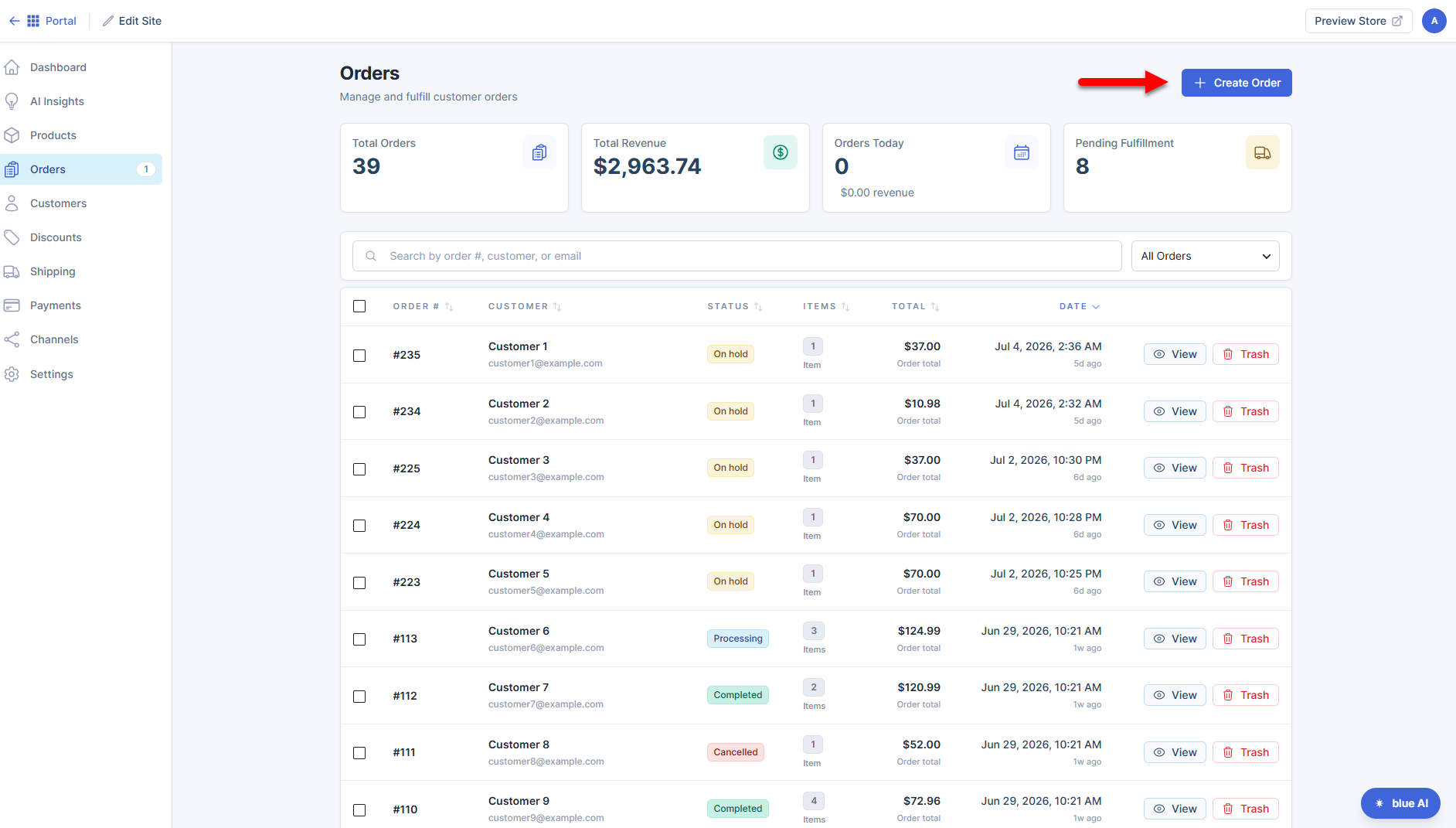Click the Completed badge for order #112

point(738,695)
